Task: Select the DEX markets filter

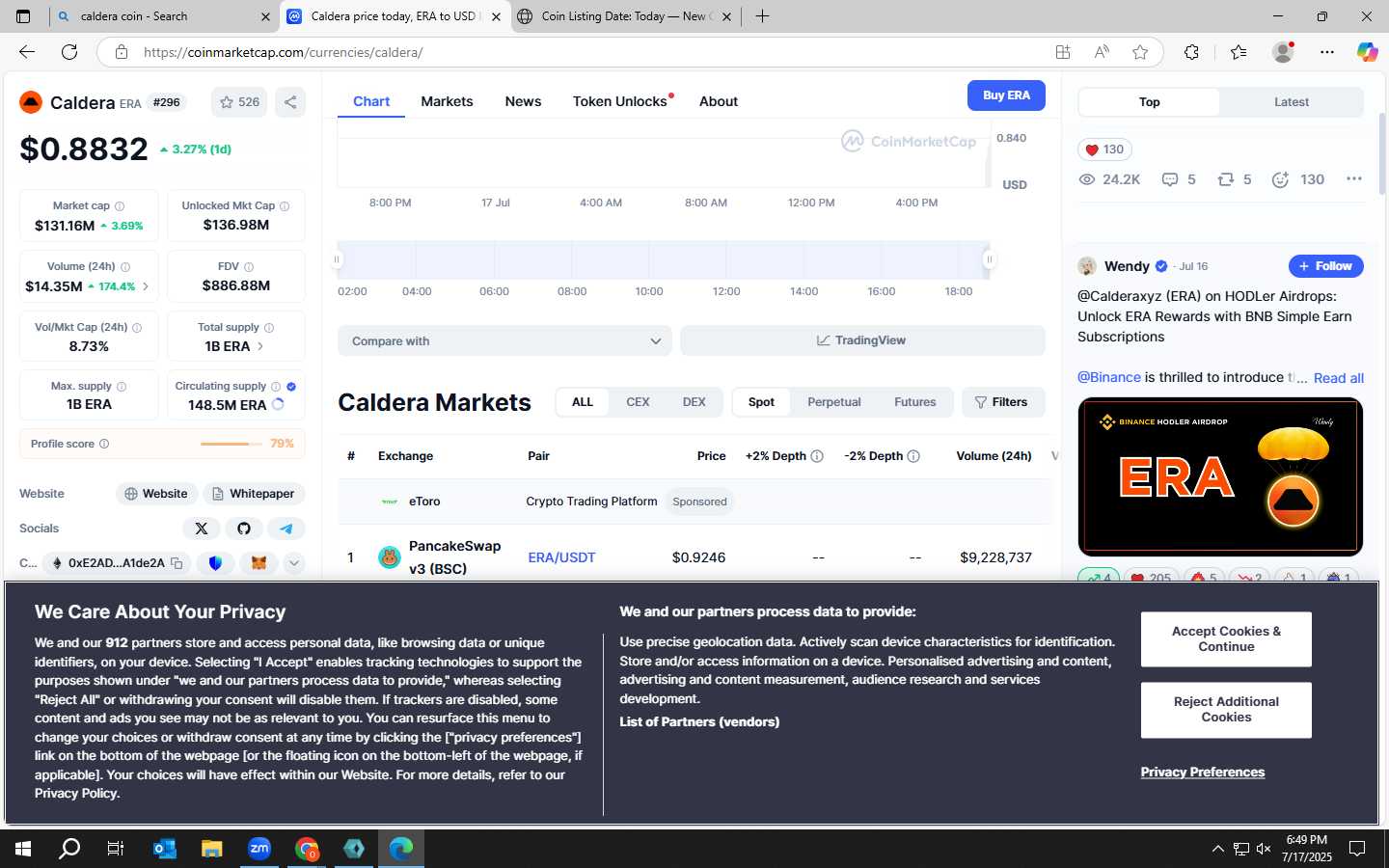Action: (694, 402)
